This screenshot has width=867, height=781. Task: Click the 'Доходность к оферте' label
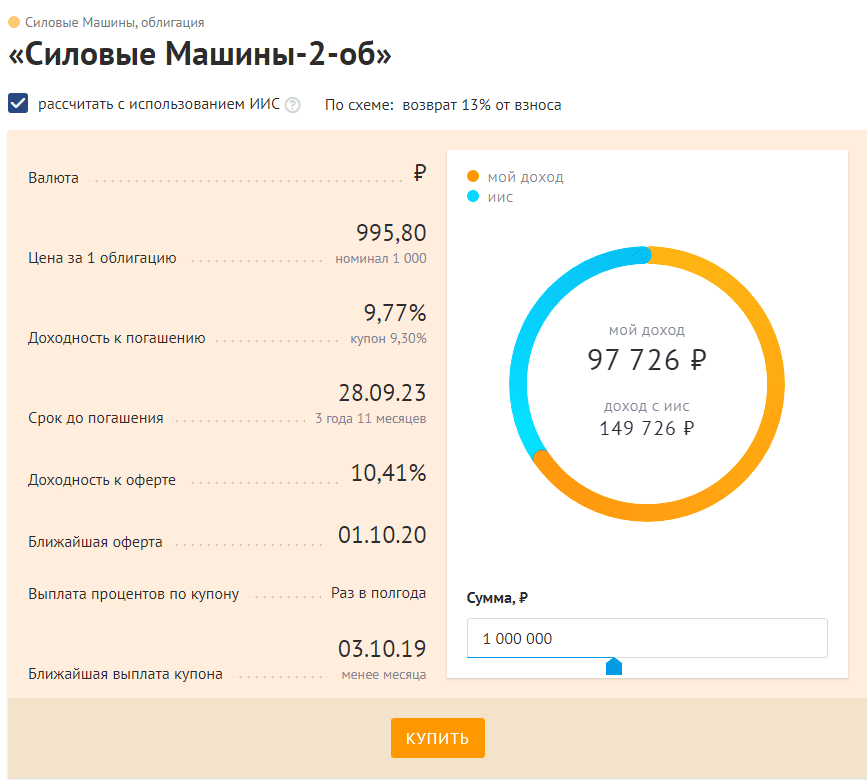[102, 480]
